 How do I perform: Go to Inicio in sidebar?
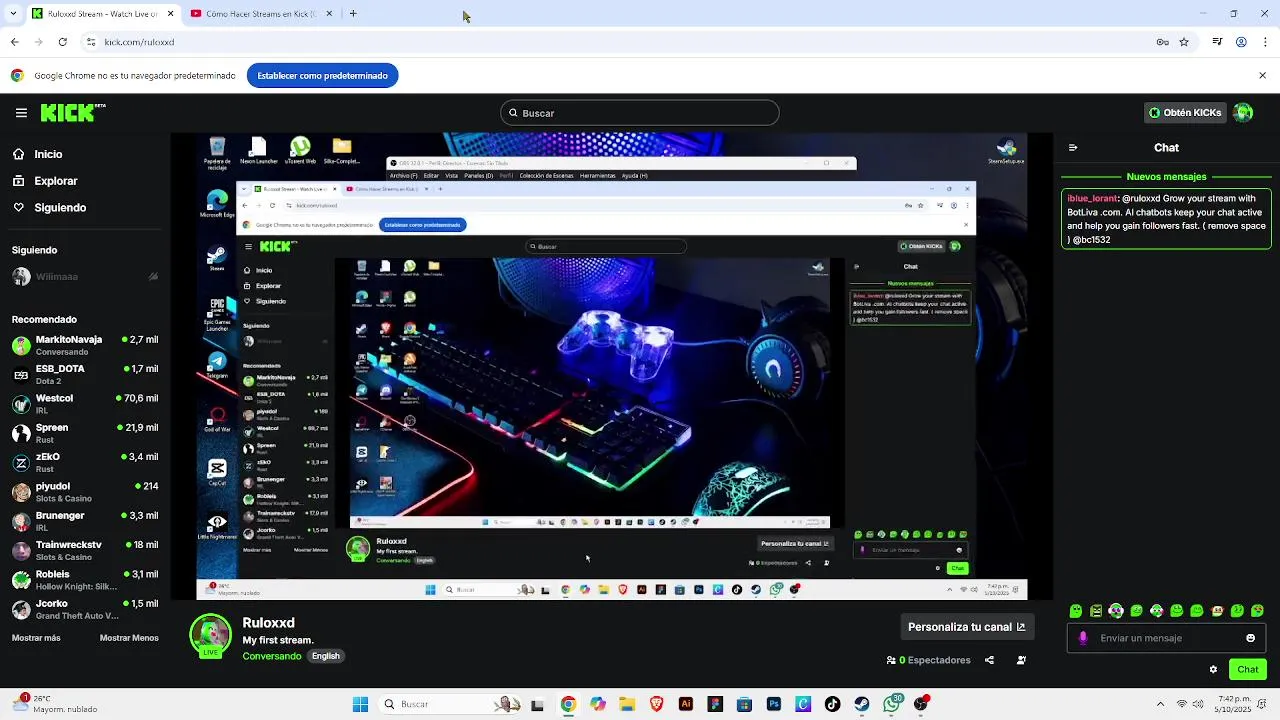pyautogui.click(x=38, y=155)
